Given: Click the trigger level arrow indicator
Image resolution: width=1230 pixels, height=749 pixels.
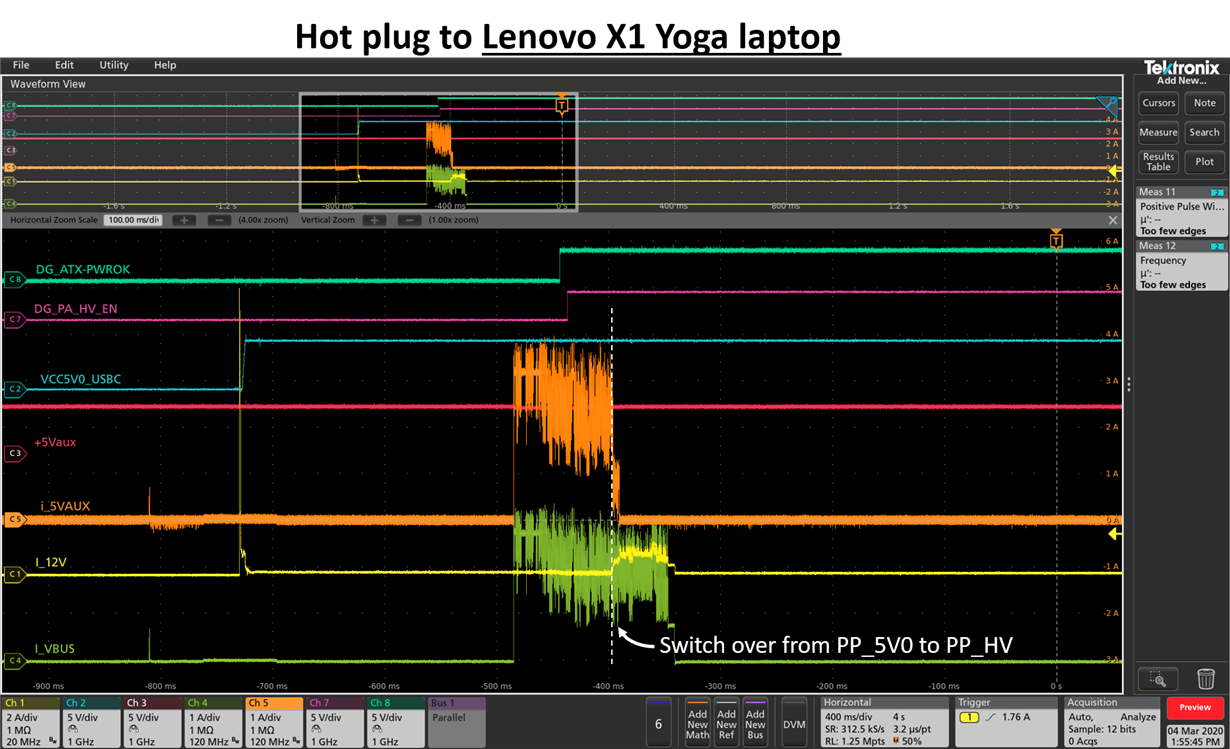Looking at the screenshot, I should pyautogui.click(x=1114, y=534).
